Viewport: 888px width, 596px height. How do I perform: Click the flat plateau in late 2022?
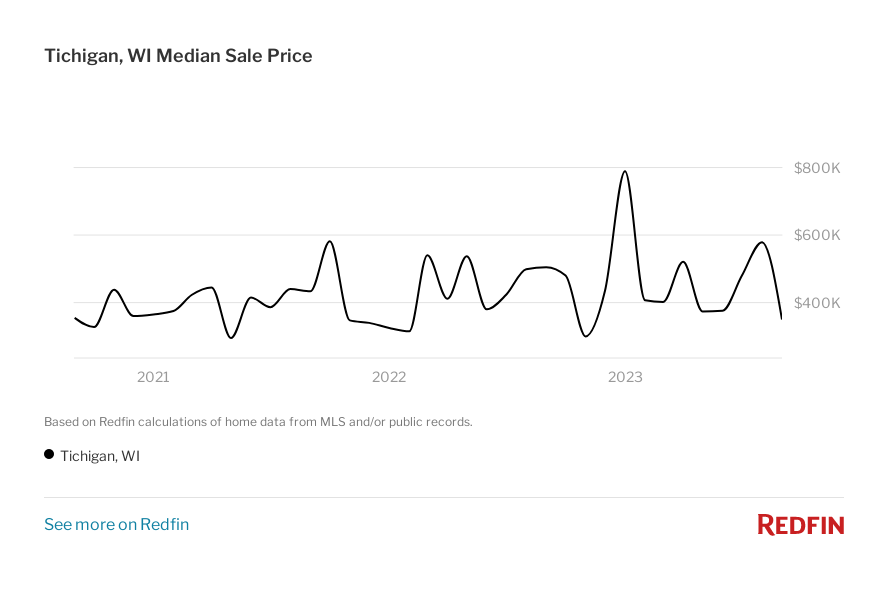tap(543, 267)
